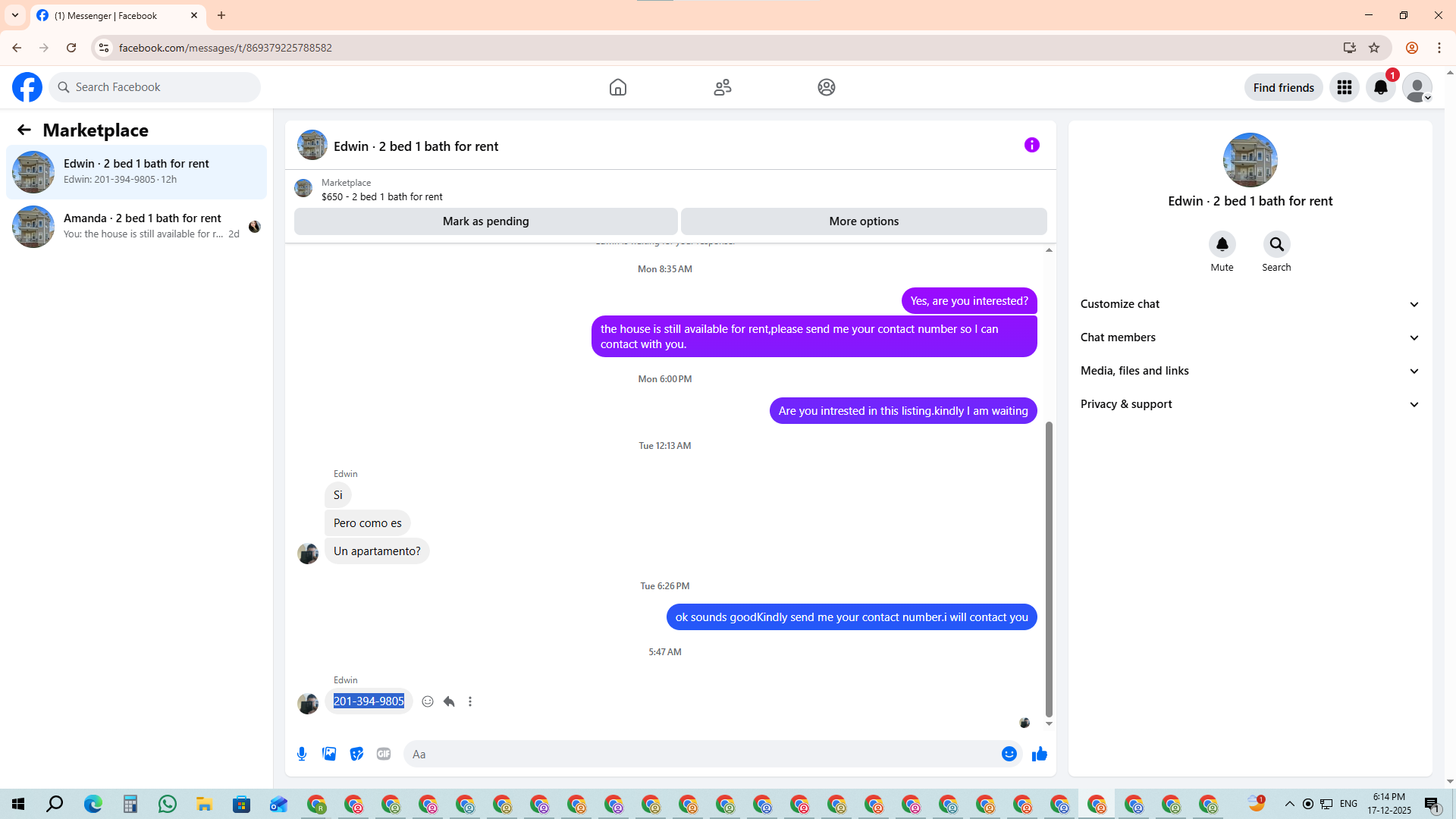Expand the Customize chat section
The height and width of the screenshot is (819, 1456).
[1250, 304]
